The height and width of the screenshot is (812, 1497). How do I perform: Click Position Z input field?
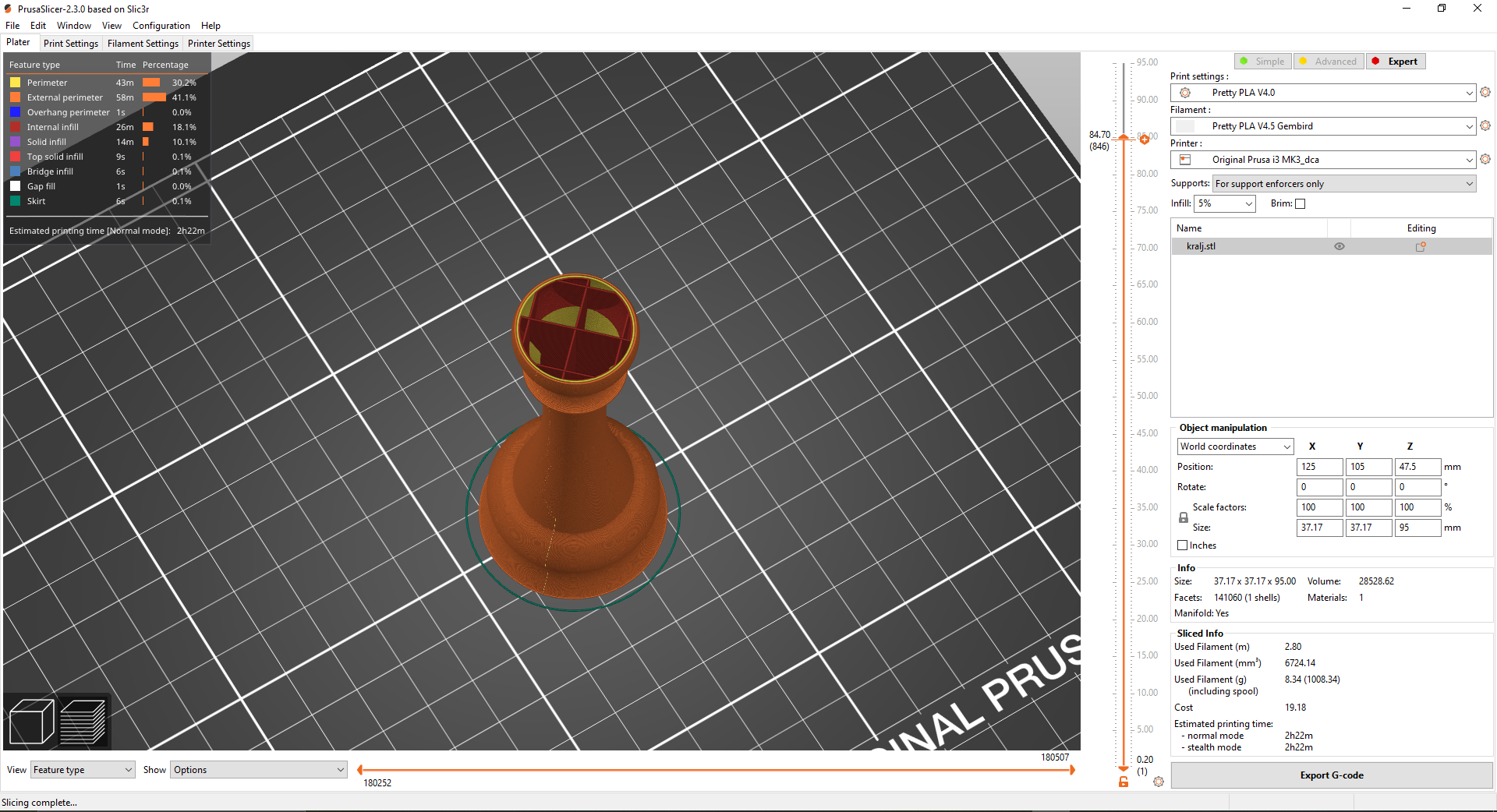[1418, 467]
